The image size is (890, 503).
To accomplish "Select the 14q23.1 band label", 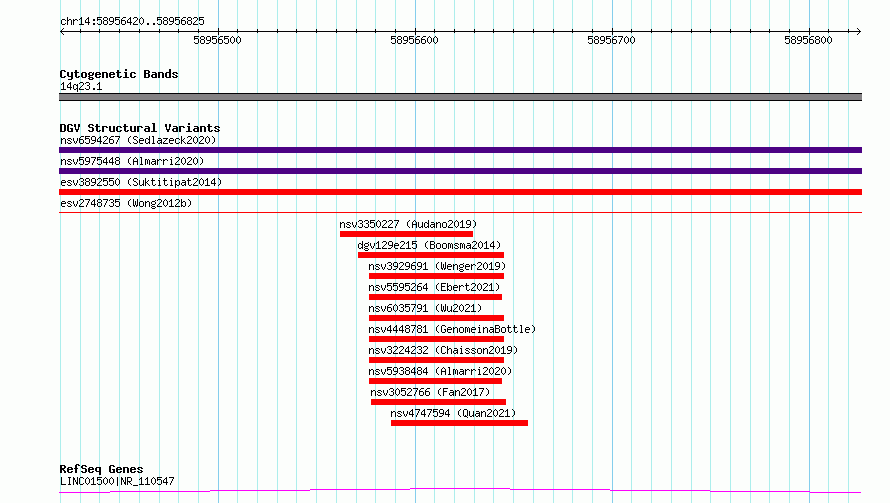I will tap(81, 86).
